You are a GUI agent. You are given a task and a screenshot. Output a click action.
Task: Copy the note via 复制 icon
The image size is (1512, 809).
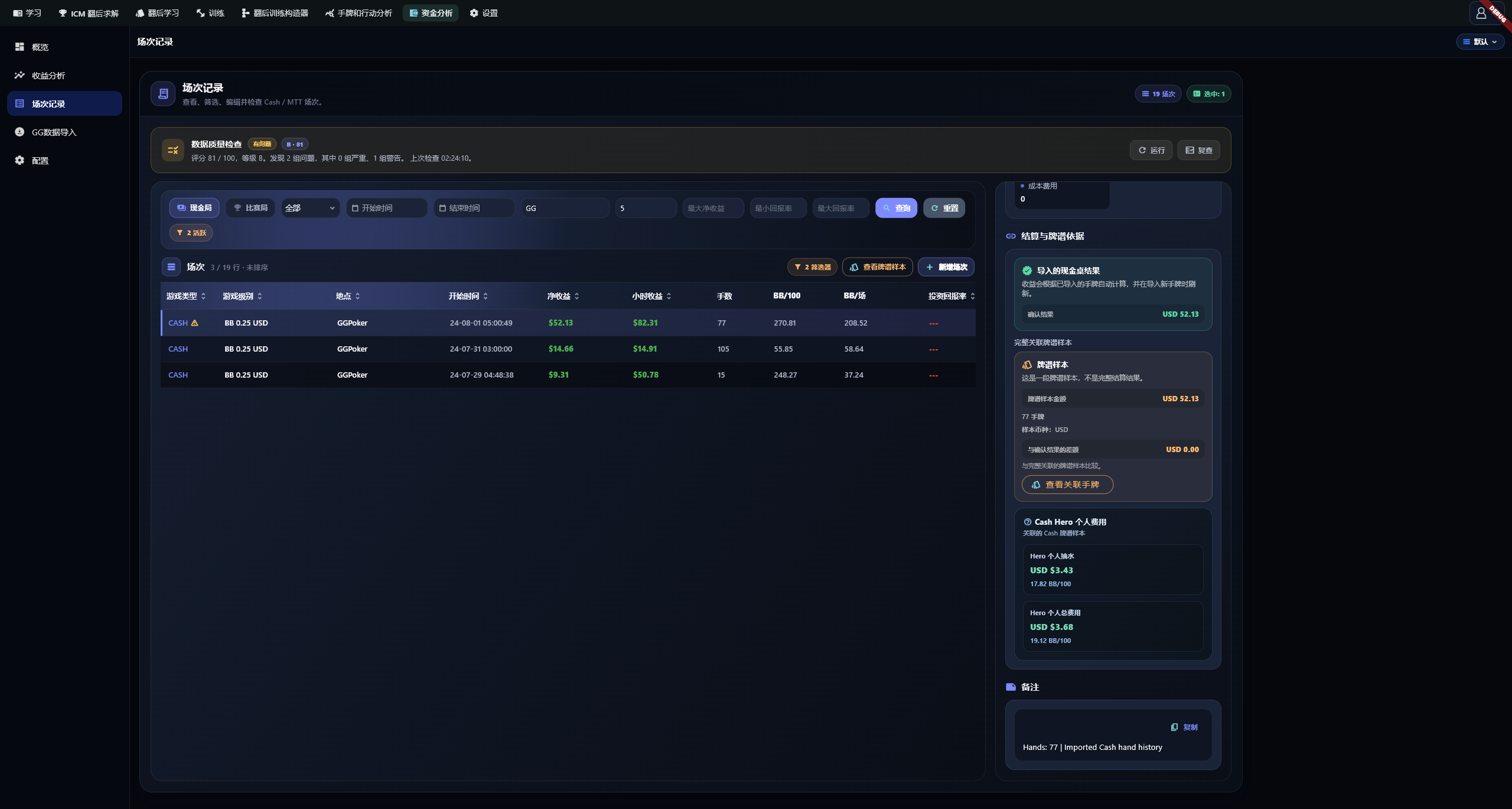tap(1174, 727)
